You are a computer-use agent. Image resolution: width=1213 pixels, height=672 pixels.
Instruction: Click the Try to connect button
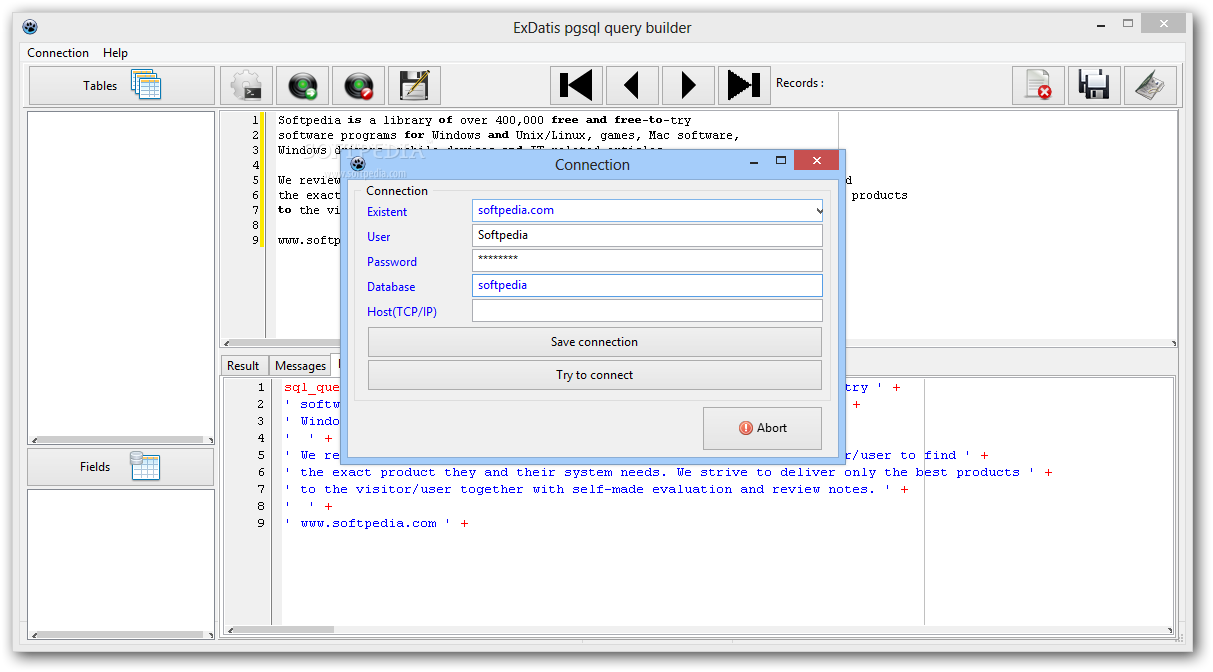(x=594, y=375)
